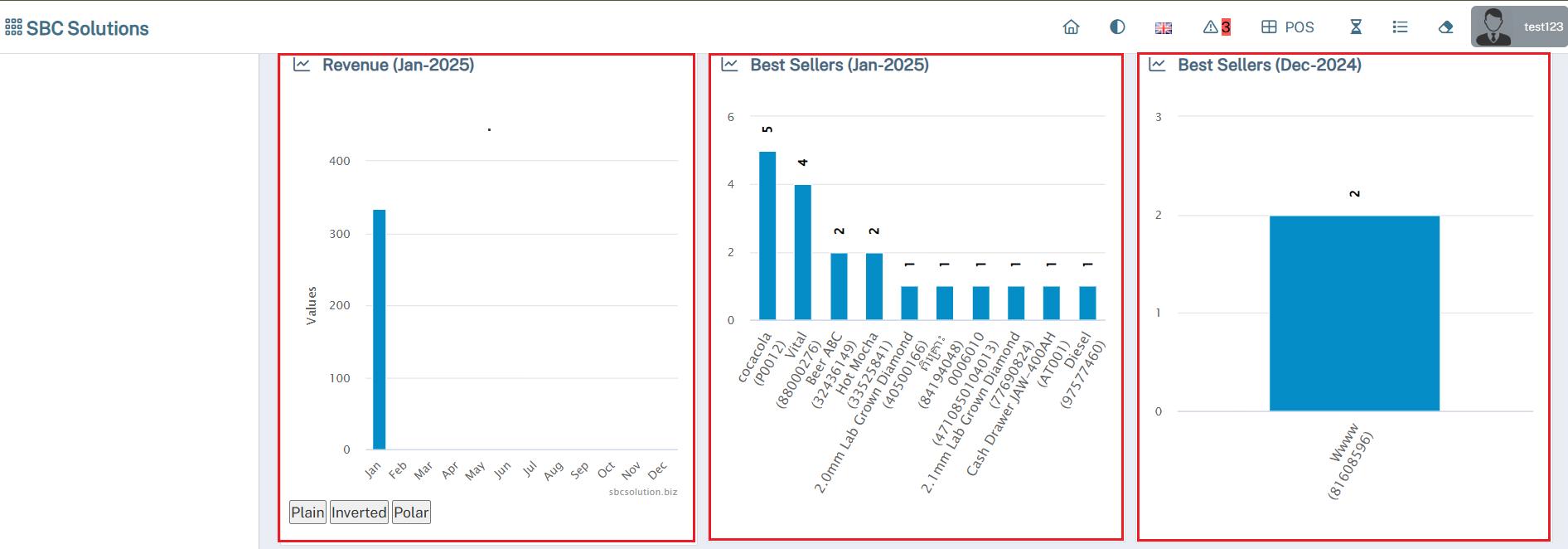Click the hourglass icon
Viewport: 1568px width, 549px height.
[x=1356, y=27]
